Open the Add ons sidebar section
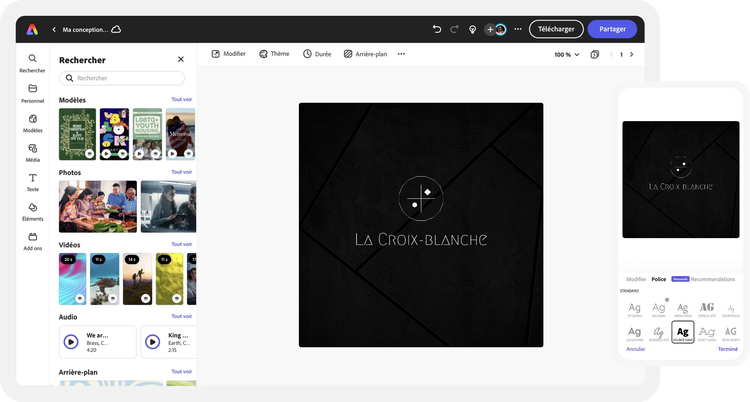 (x=33, y=242)
